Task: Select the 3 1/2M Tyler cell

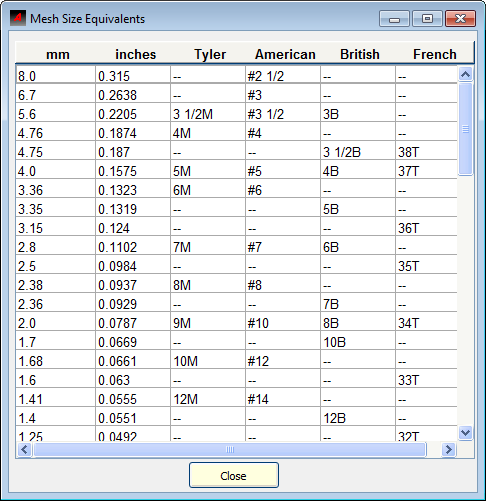Action: click(x=208, y=114)
